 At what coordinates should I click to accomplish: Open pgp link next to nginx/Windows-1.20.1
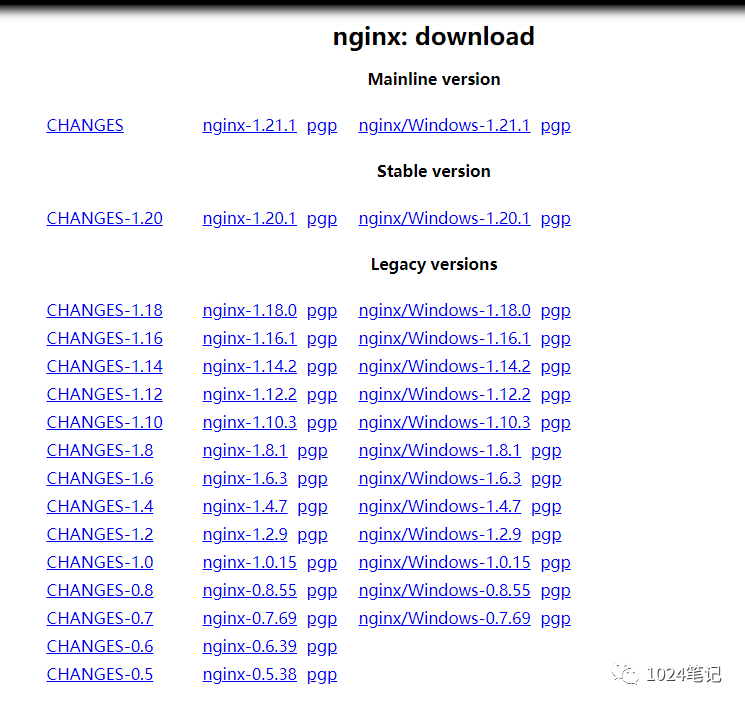pos(555,219)
